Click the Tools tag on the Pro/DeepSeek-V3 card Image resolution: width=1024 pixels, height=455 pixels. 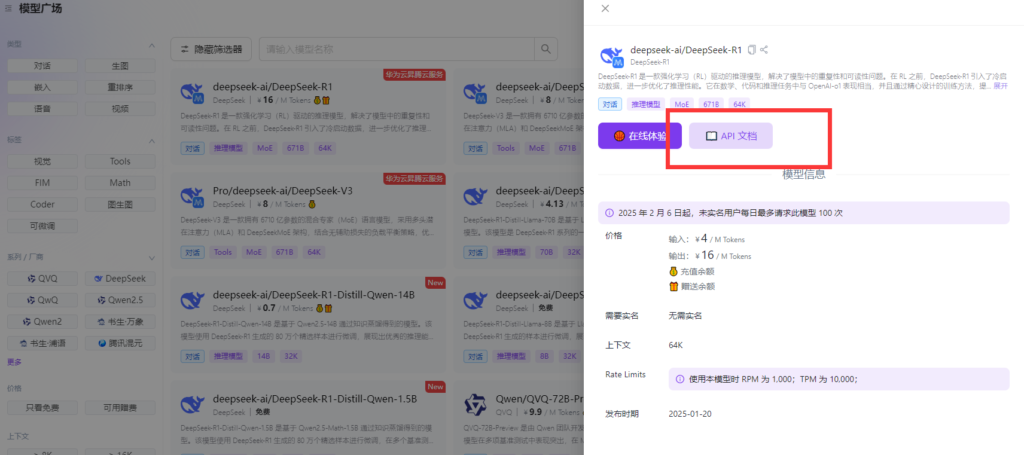click(x=223, y=252)
